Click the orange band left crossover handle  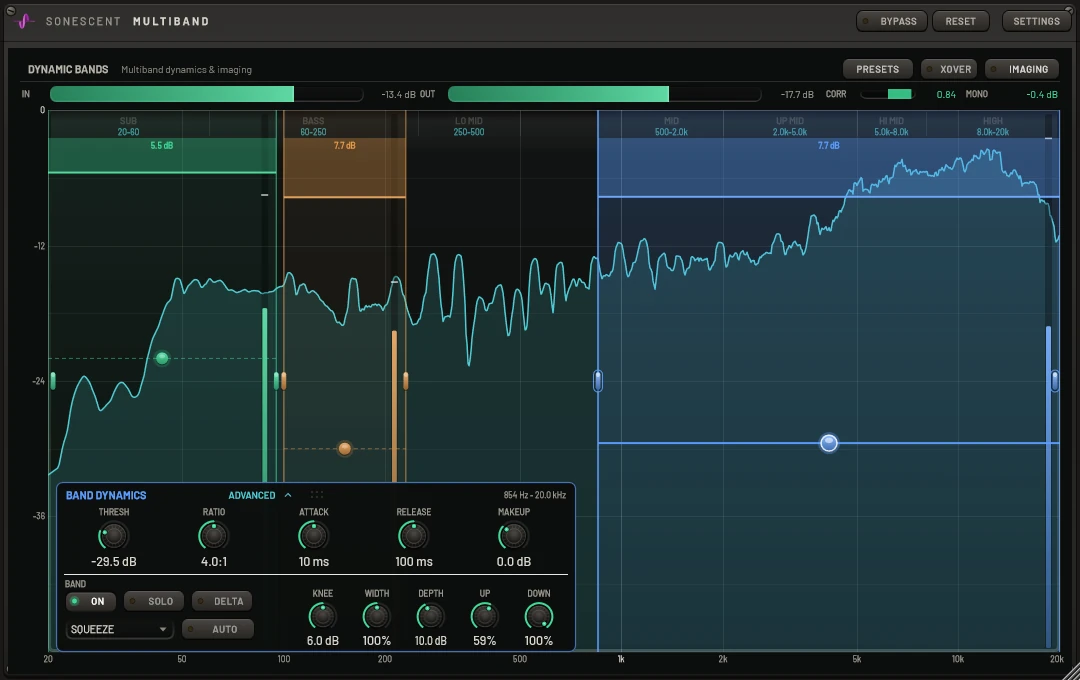[x=284, y=380]
